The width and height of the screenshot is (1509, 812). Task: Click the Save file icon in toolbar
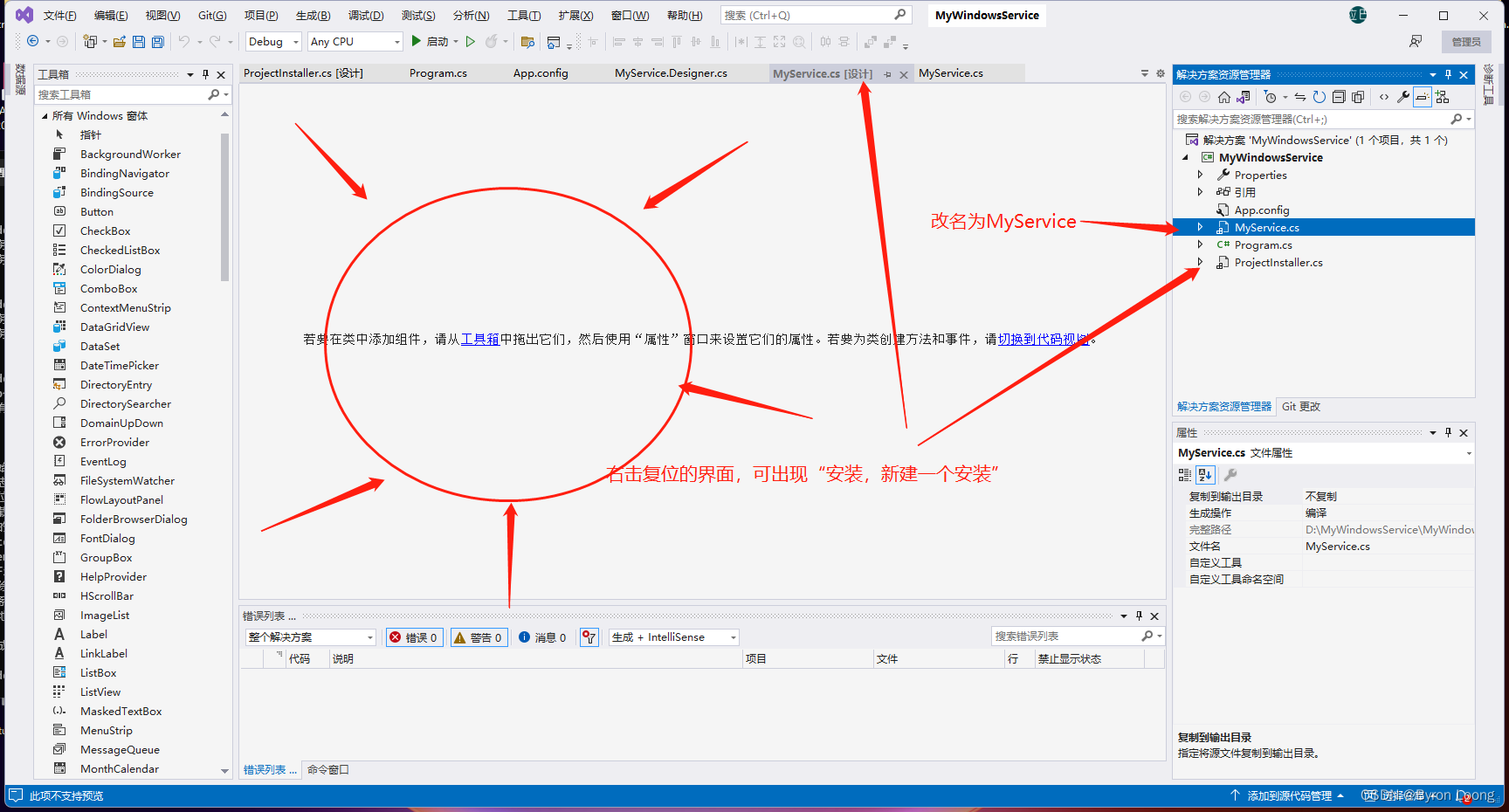pos(138,41)
